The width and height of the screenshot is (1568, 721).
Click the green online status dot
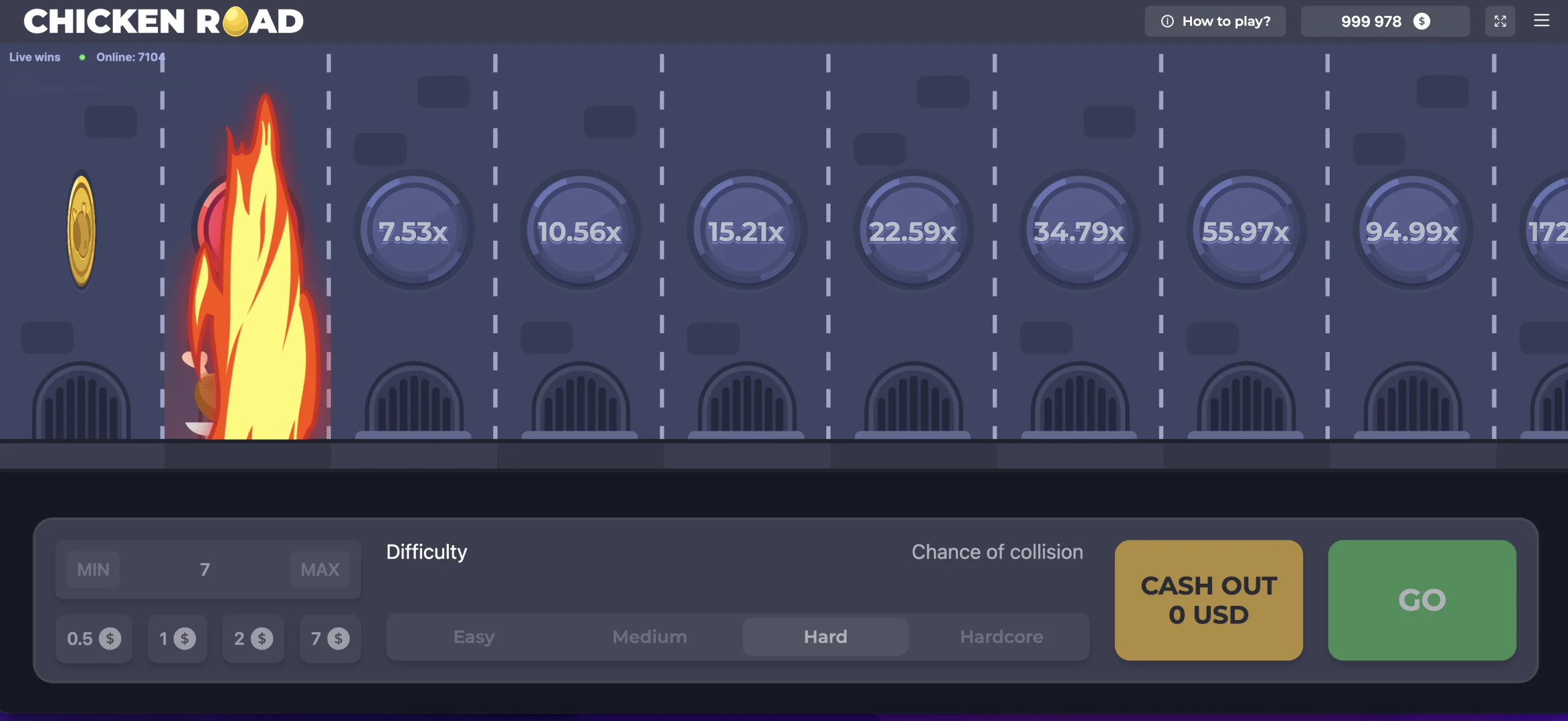click(81, 57)
